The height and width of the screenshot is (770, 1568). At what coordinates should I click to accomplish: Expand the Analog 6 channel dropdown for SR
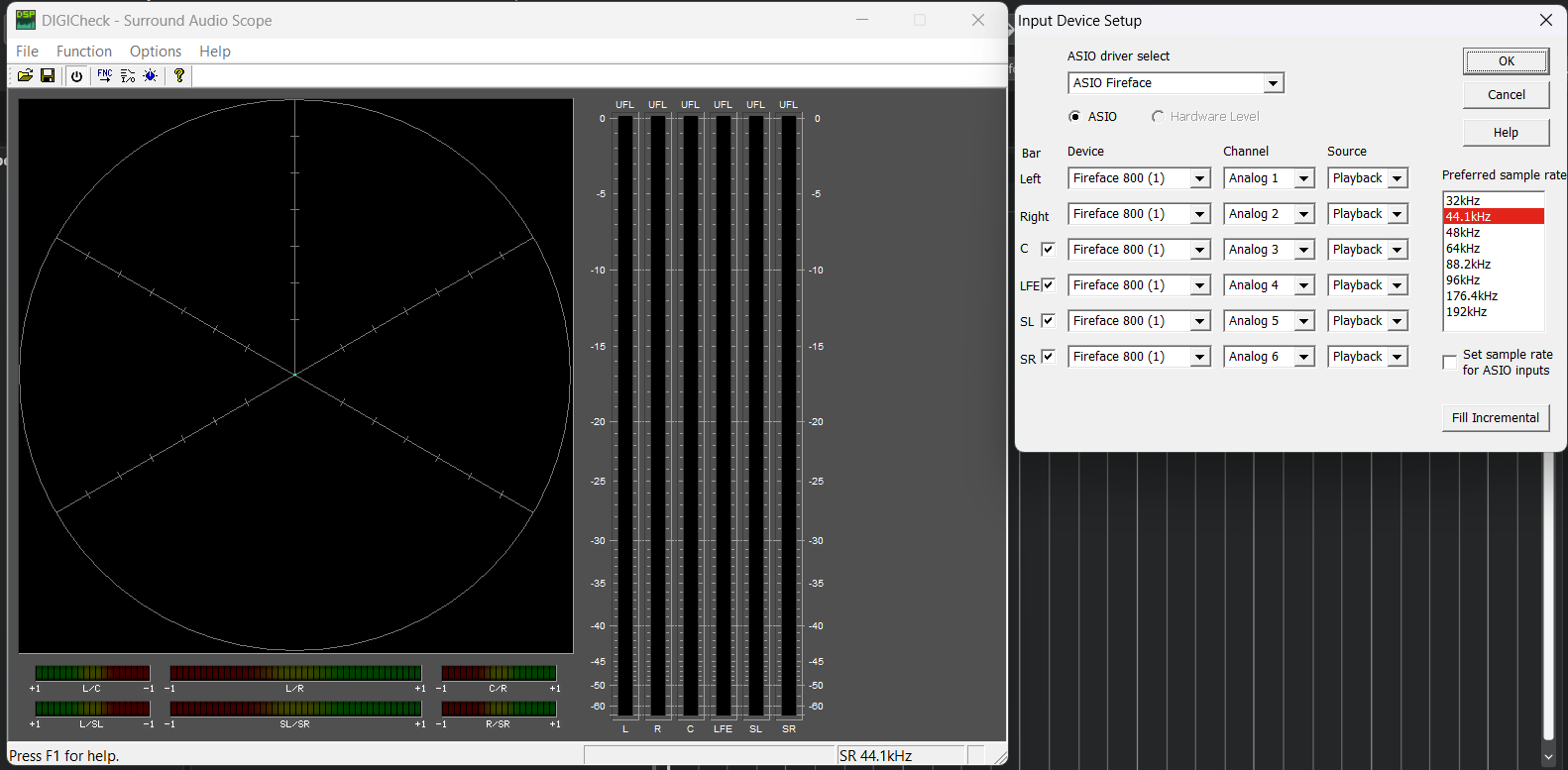click(1304, 357)
